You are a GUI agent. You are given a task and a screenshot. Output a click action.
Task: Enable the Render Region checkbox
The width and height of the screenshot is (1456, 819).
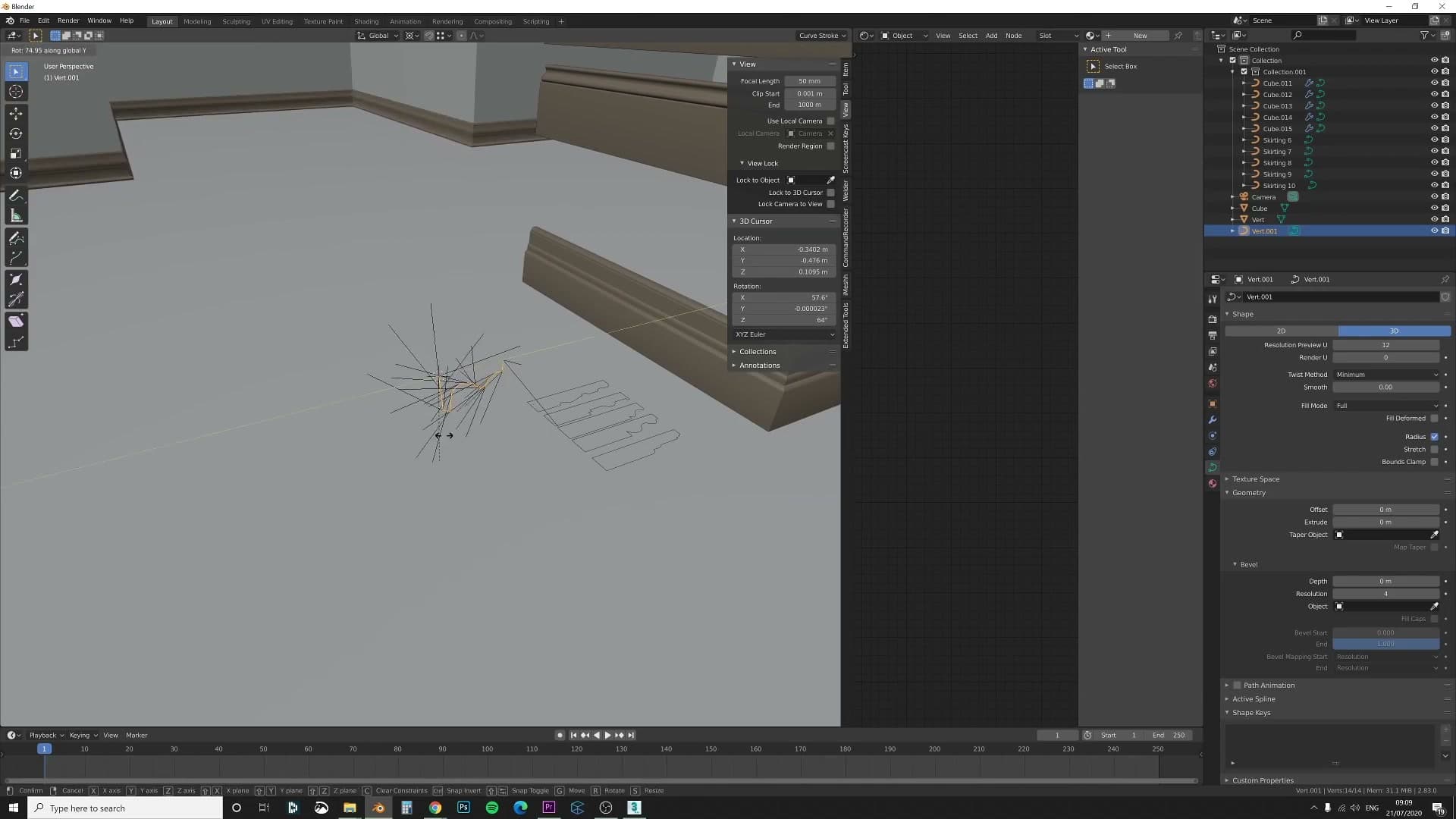point(830,146)
